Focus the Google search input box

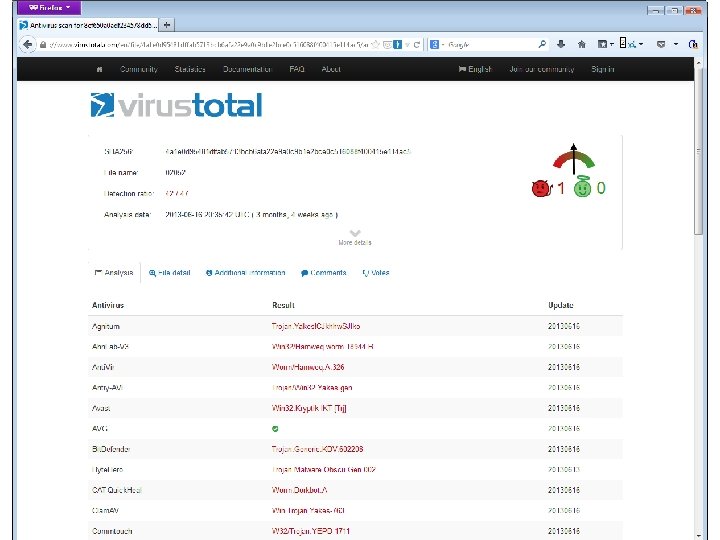491,45
